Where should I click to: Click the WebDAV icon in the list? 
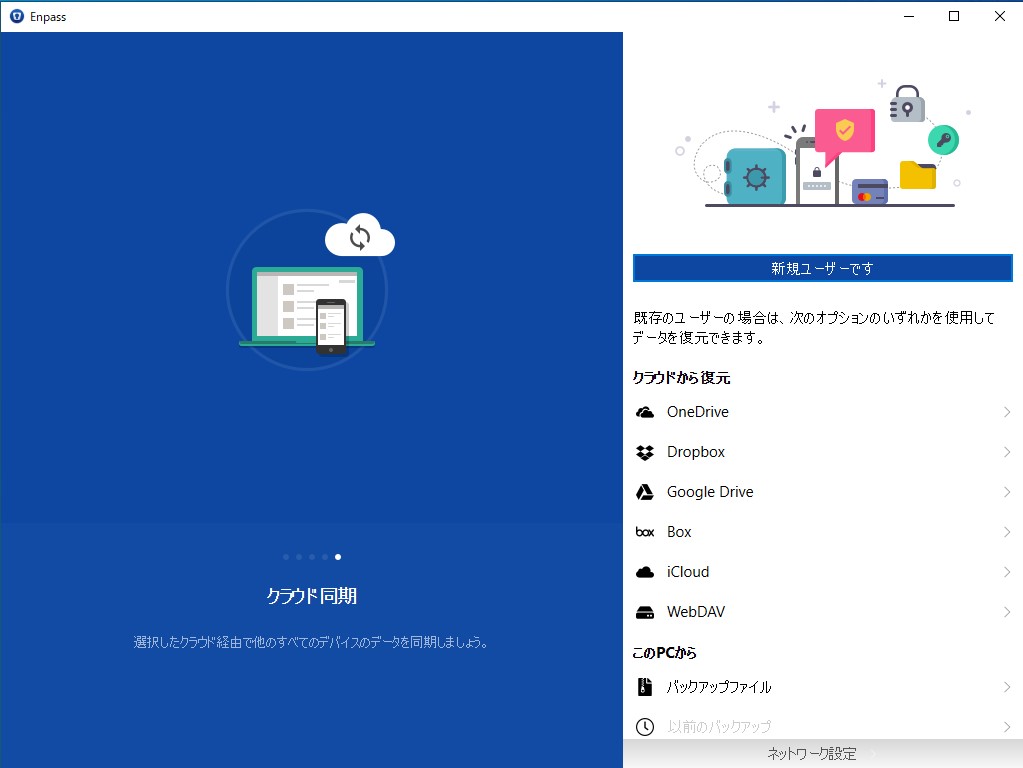(645, 611)
